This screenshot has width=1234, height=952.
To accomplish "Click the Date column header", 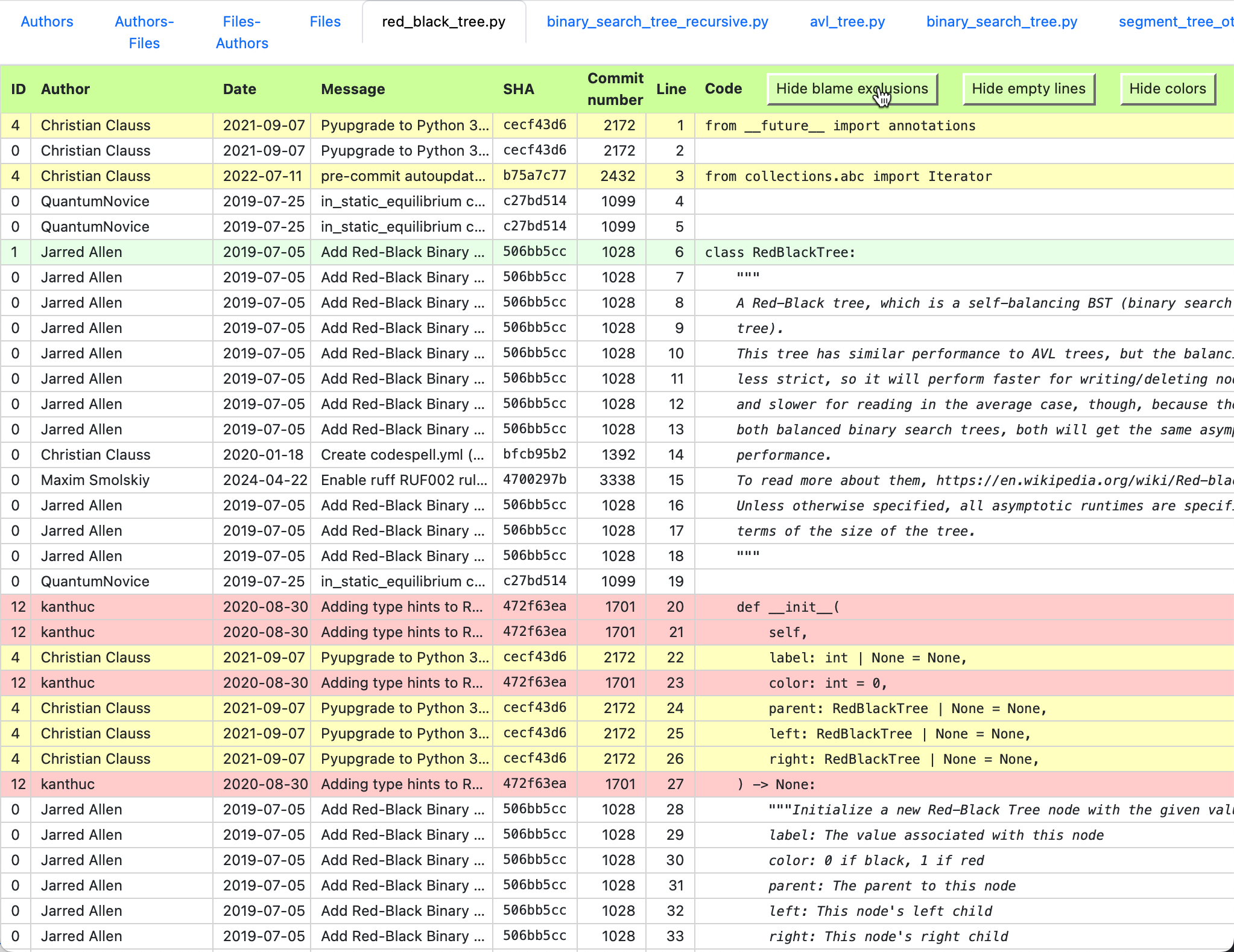I will [x=239, y=89].
